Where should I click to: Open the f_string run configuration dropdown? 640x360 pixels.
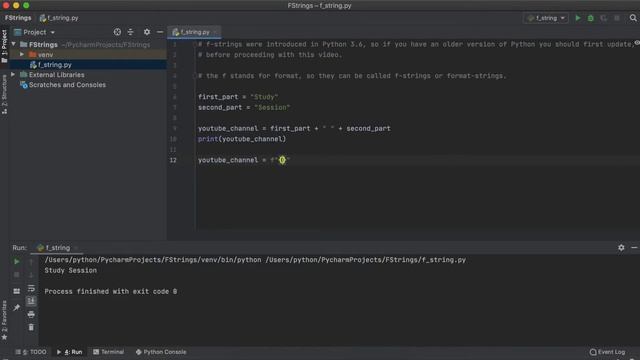click(546, 18)
